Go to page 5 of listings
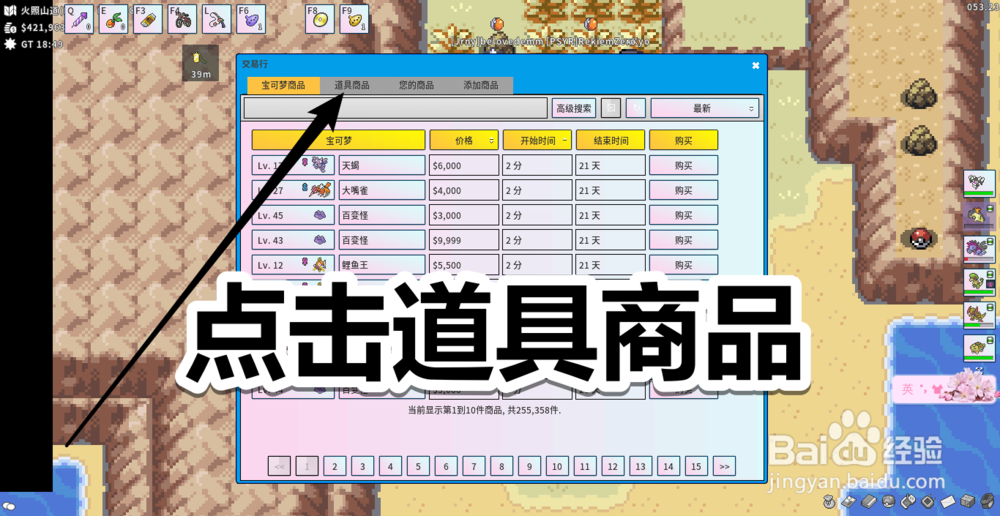 pyautogui.click(x=418, y=466)
